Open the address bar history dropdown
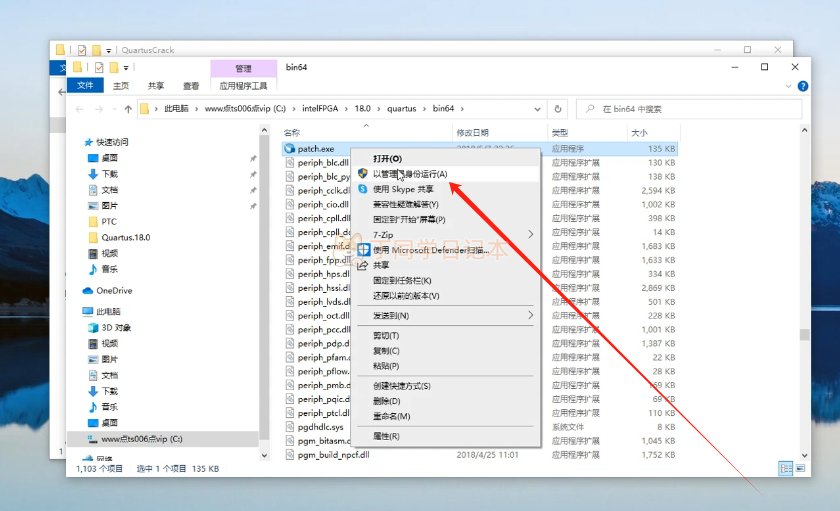Image resolution: width=840 pixels, height=511 pixels. (539, 109)
